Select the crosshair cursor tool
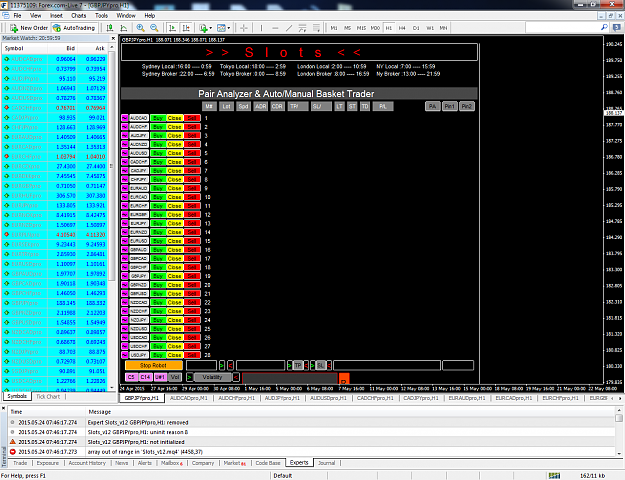 pyautogui.click(x=244, y=28)
